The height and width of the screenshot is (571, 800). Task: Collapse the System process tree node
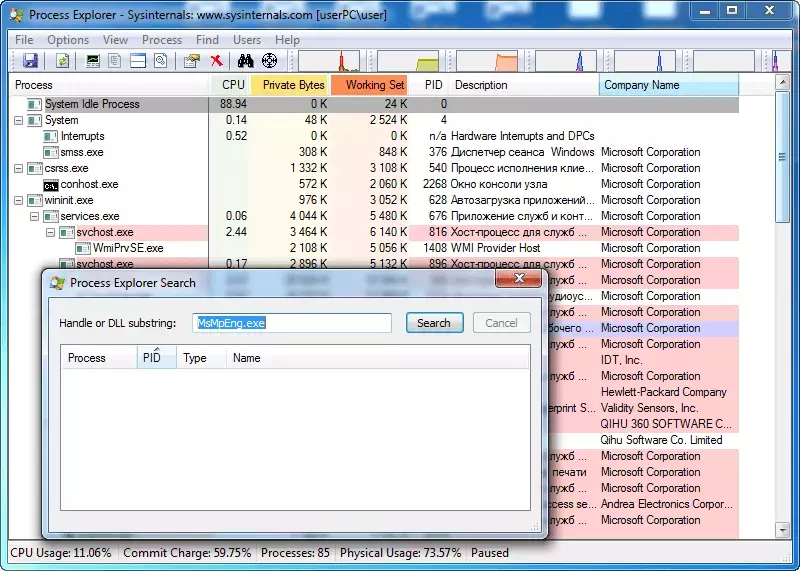click(x=18, y=121)
